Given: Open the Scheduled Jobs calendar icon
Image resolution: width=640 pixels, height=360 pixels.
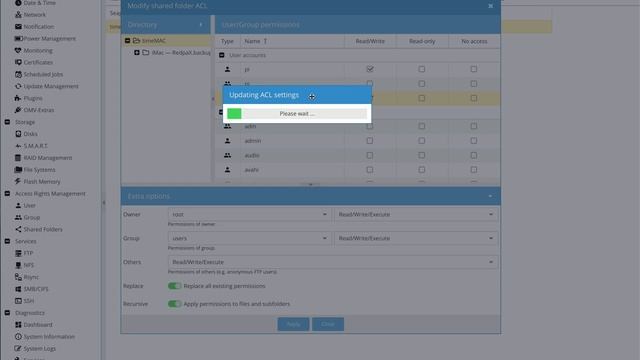Looking at the screenshot, I should [x=18, y=74].
